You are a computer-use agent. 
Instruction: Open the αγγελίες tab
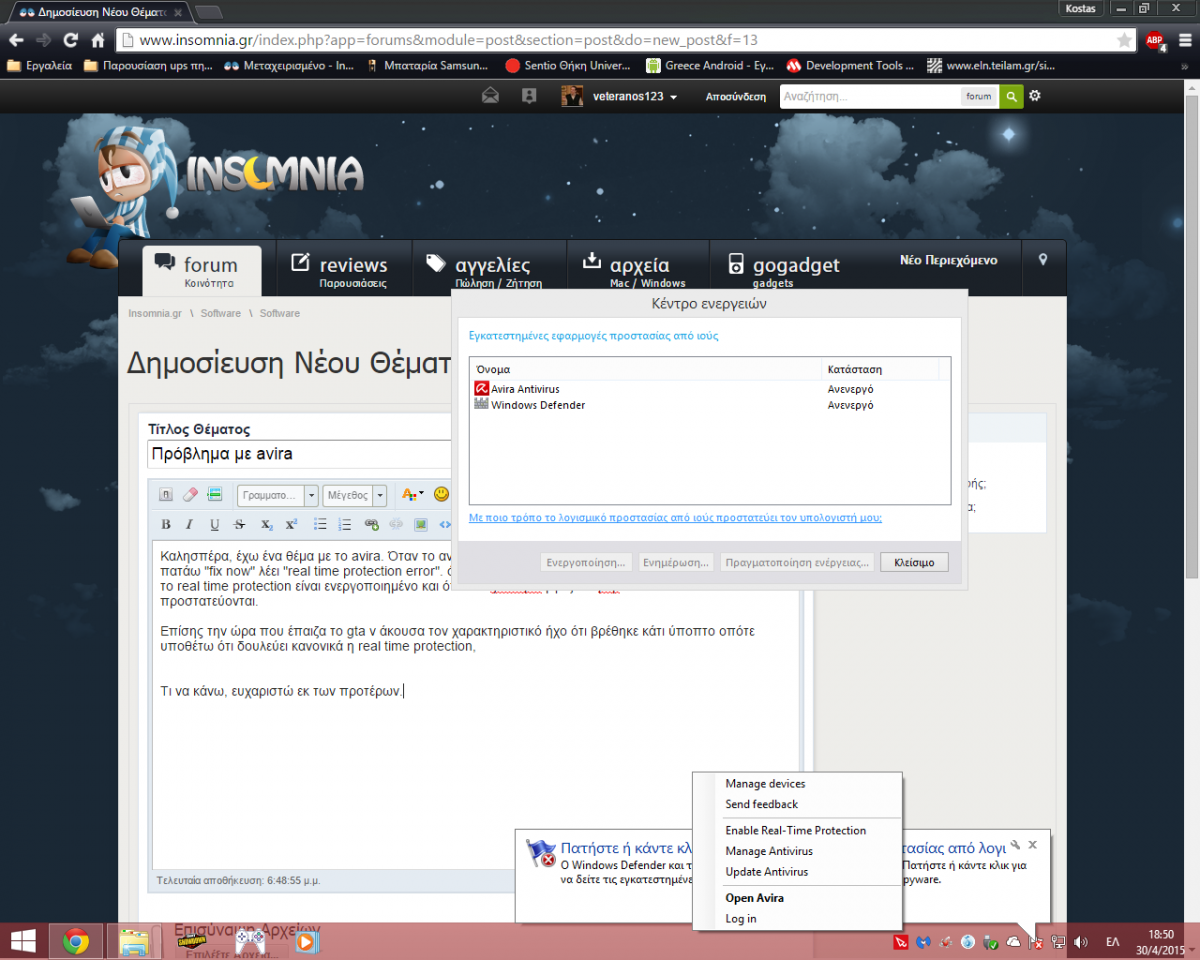(x=489, y=268)
